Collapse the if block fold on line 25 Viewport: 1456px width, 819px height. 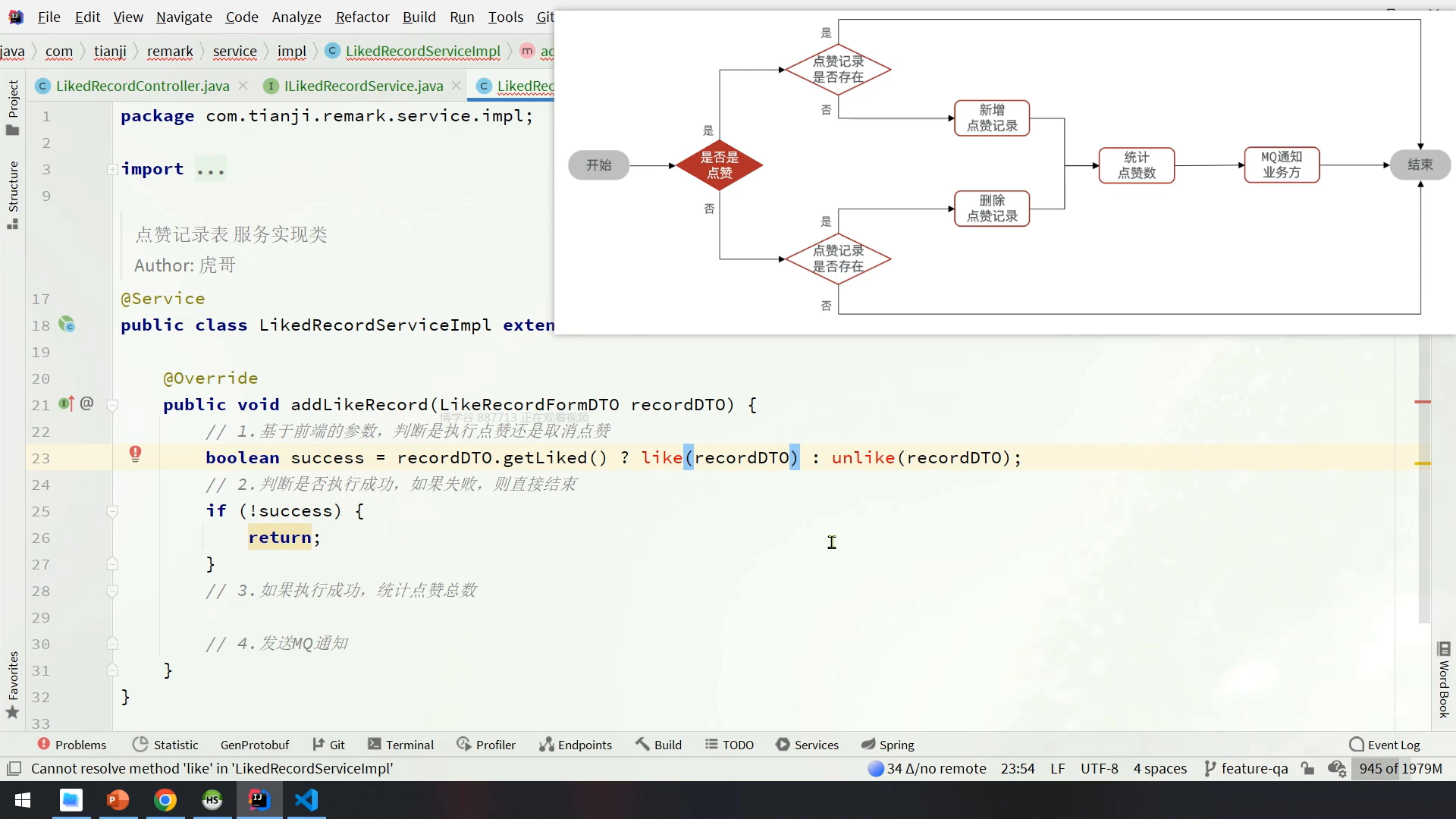(x=112, y=512)
